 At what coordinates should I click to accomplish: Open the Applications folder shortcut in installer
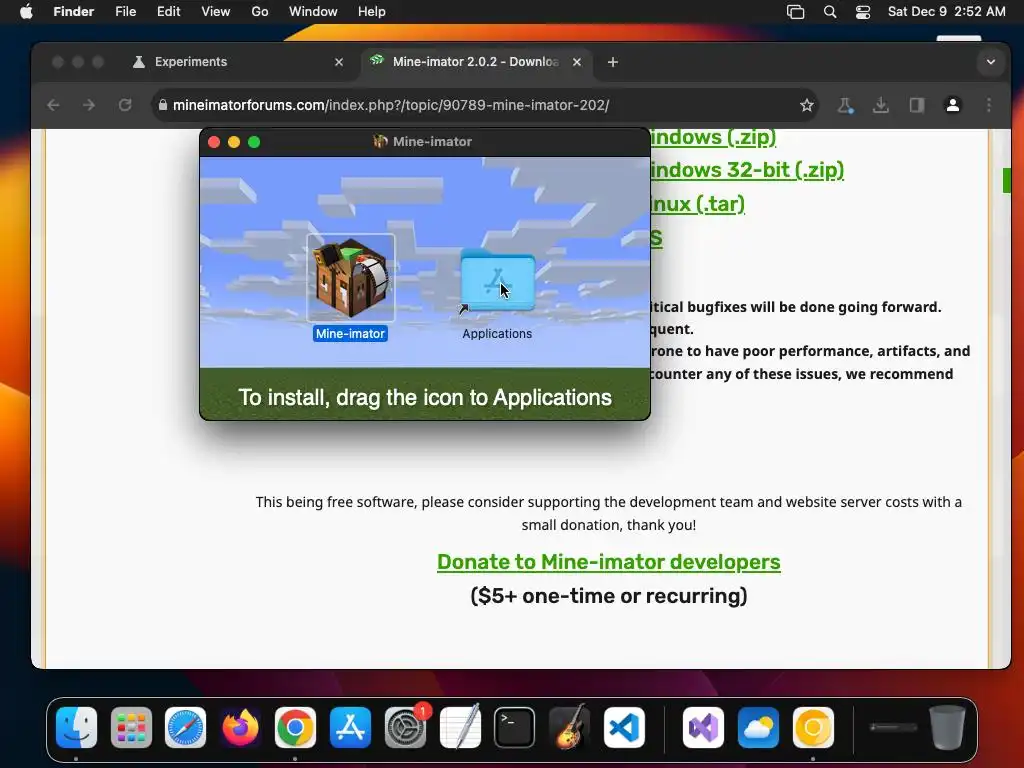click(x=497, y=280)
